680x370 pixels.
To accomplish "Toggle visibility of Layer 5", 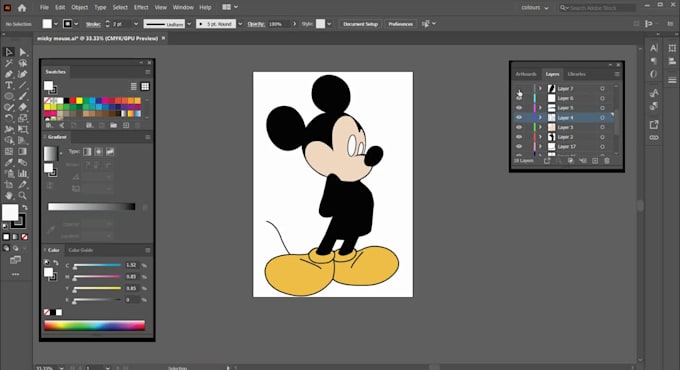I will [519, 108].
